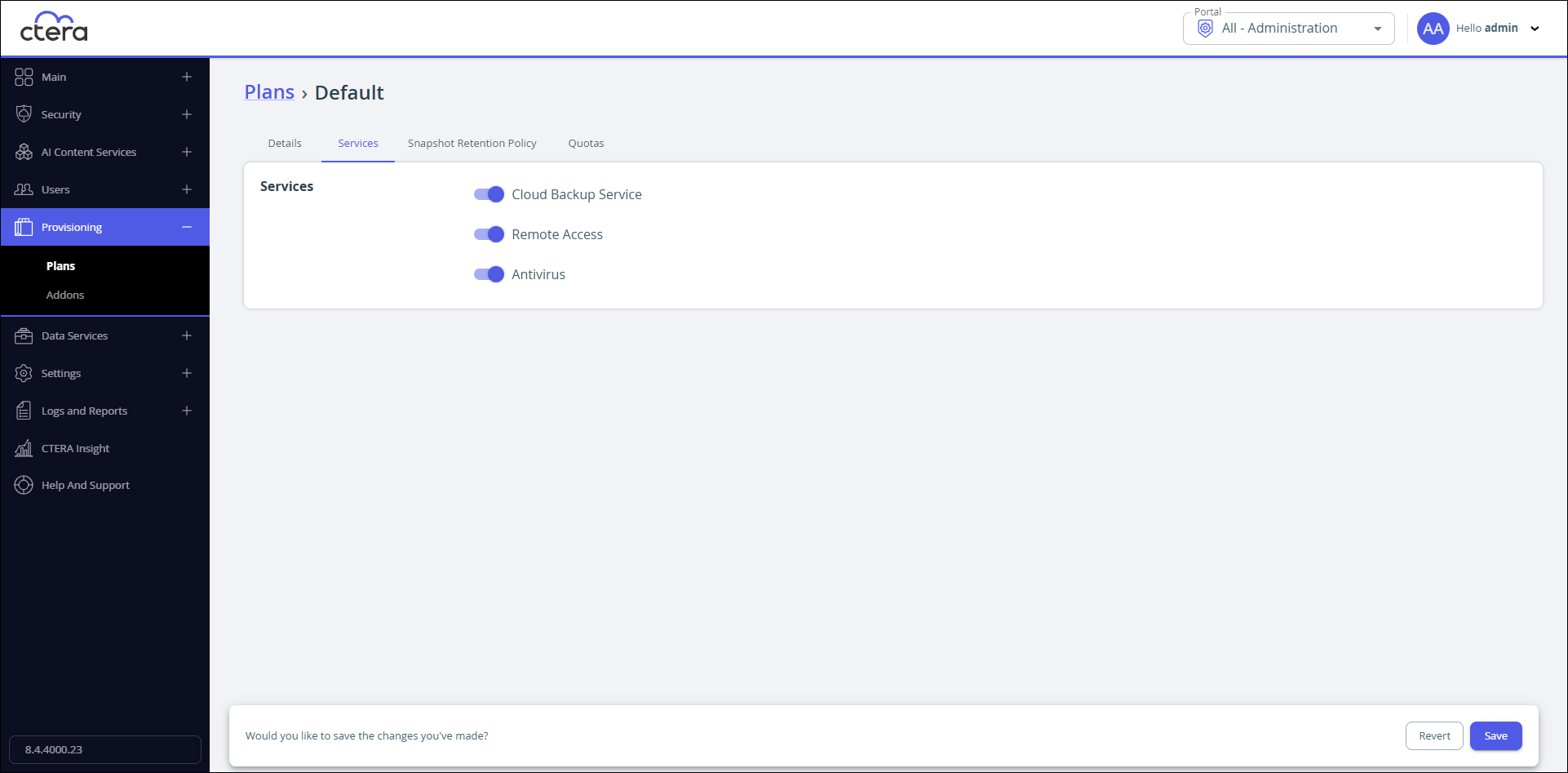Expand AI Content Services plus sign
Image resolution: width=1568 pixels, height=773 pixels.
tap(187, 152)
